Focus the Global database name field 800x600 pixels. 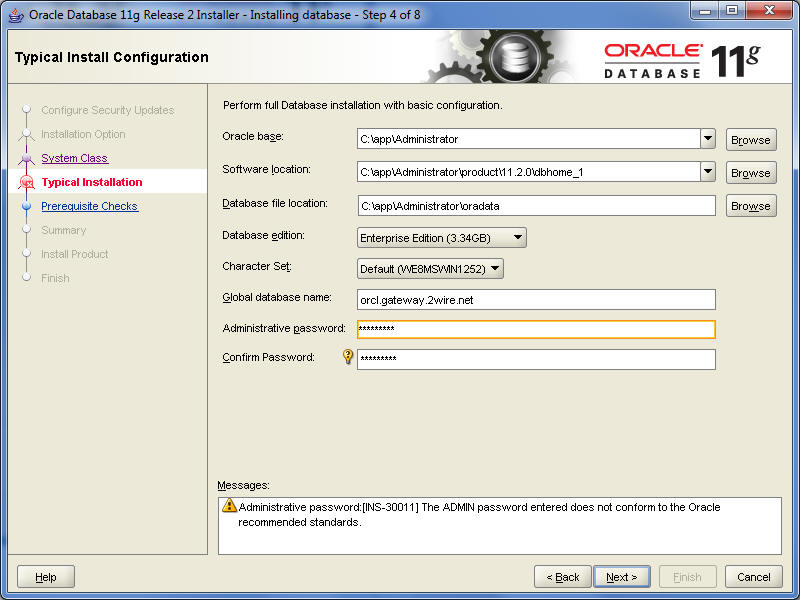pos(536,299)
